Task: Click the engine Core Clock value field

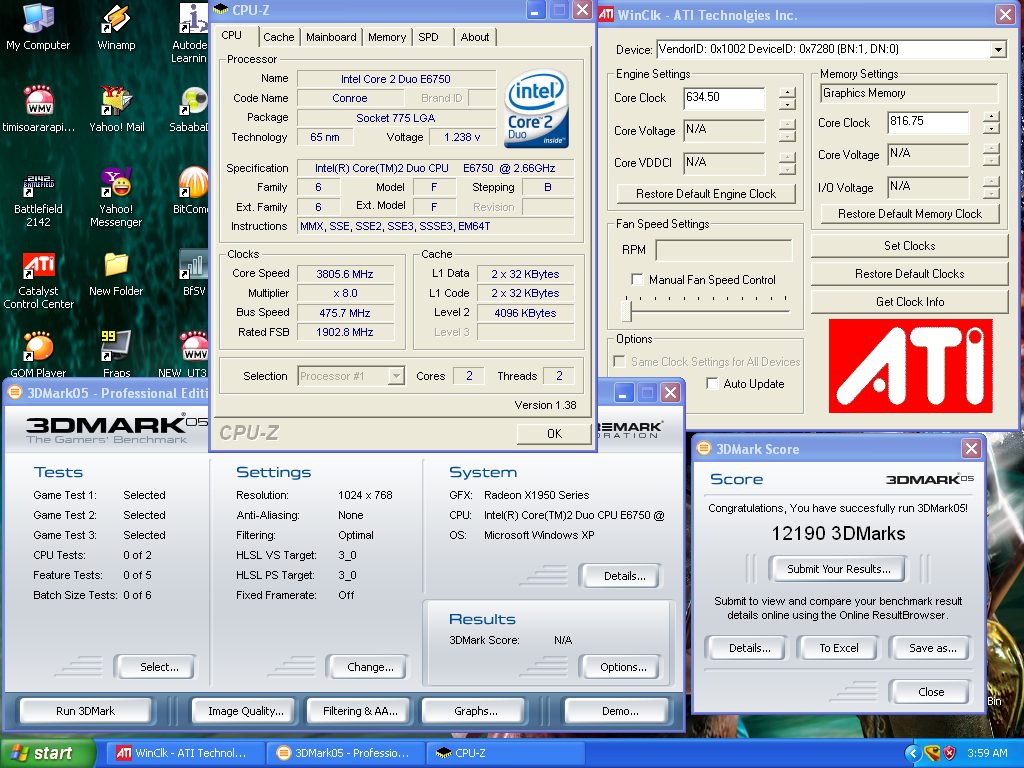Action: click(x=724, y=98)
